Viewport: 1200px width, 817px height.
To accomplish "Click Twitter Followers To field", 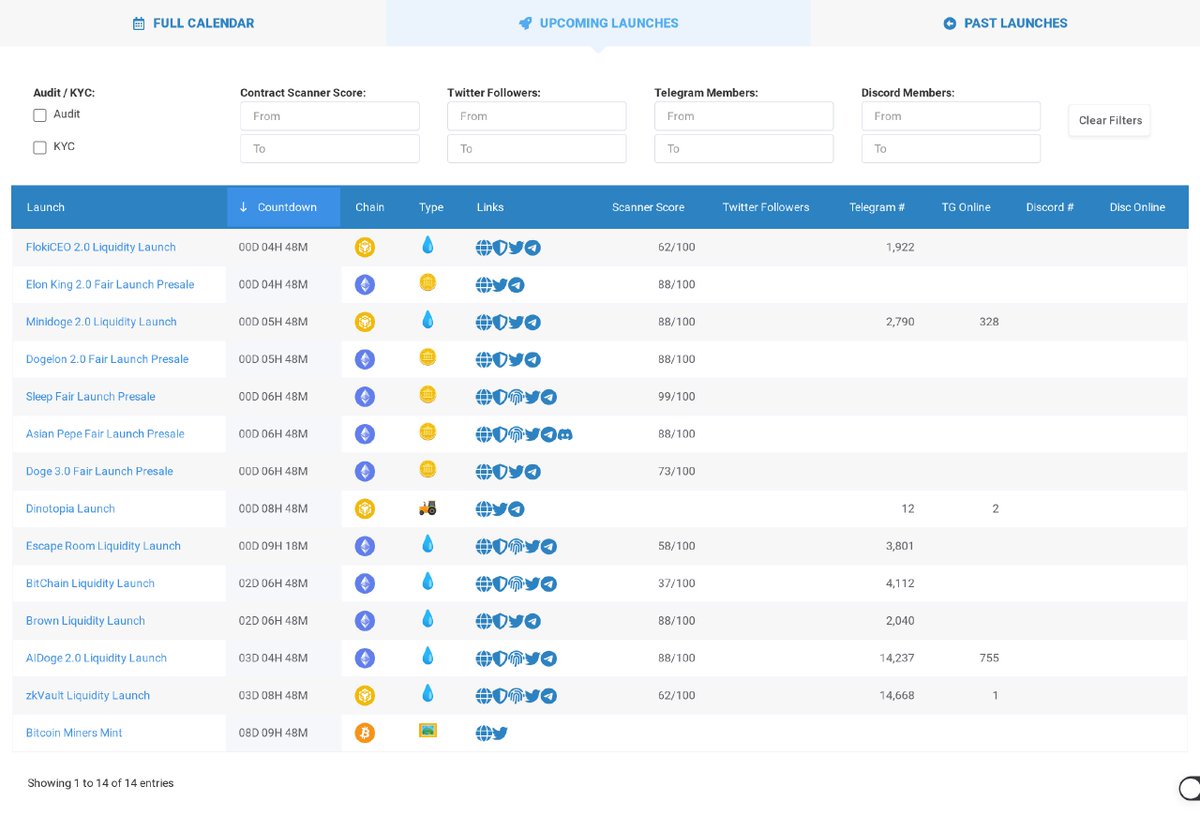I will point(537,149).
